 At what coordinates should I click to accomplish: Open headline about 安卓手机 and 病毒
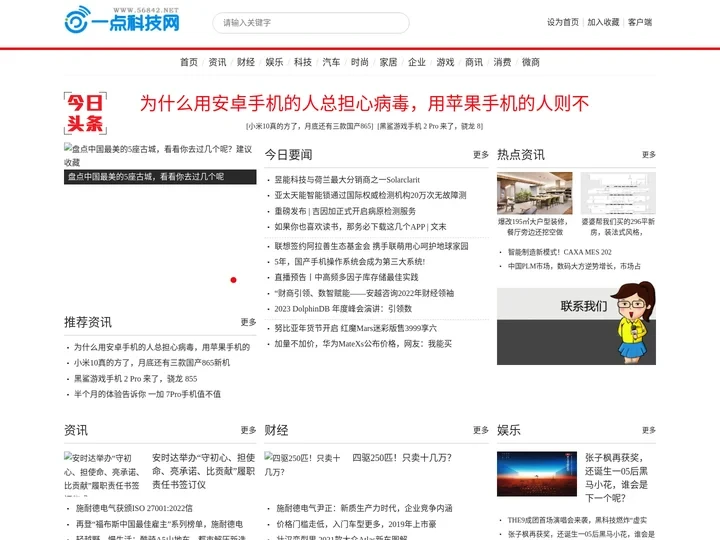tap(364, 103)
